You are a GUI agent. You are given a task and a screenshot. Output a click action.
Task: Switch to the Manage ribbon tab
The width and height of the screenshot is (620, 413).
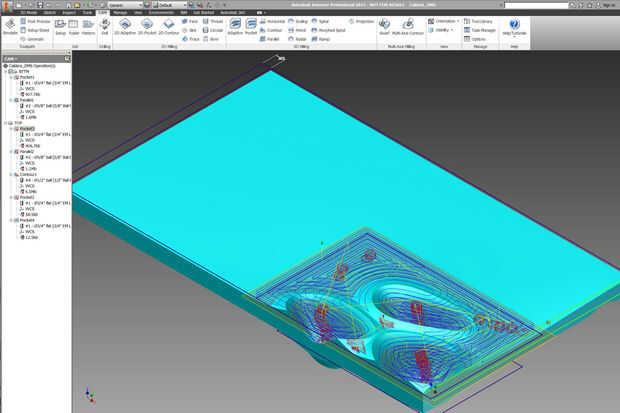click(120, 13)
